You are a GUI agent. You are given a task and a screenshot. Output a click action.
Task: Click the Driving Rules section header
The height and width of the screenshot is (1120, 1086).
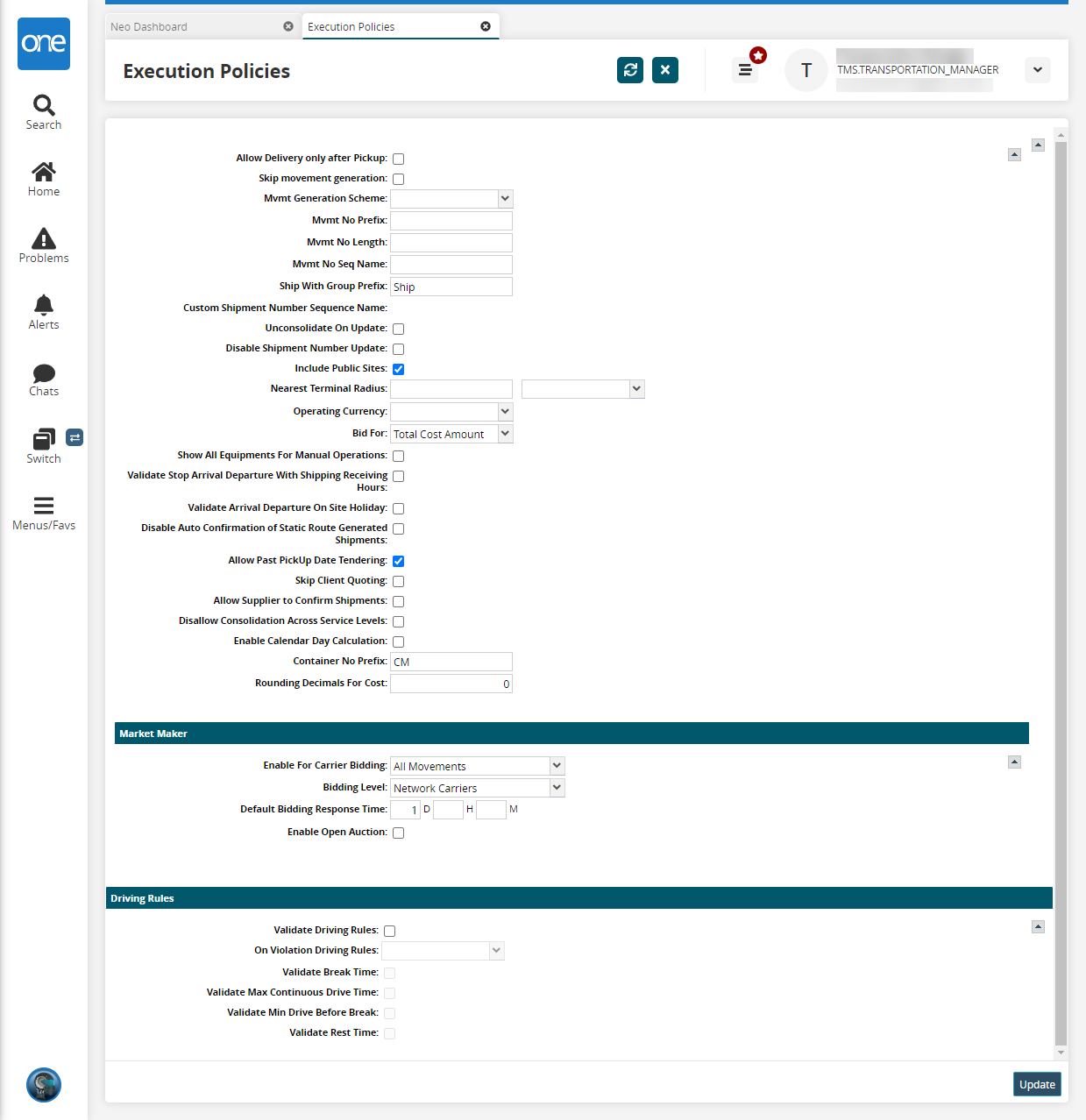click(x=578, y=898)
